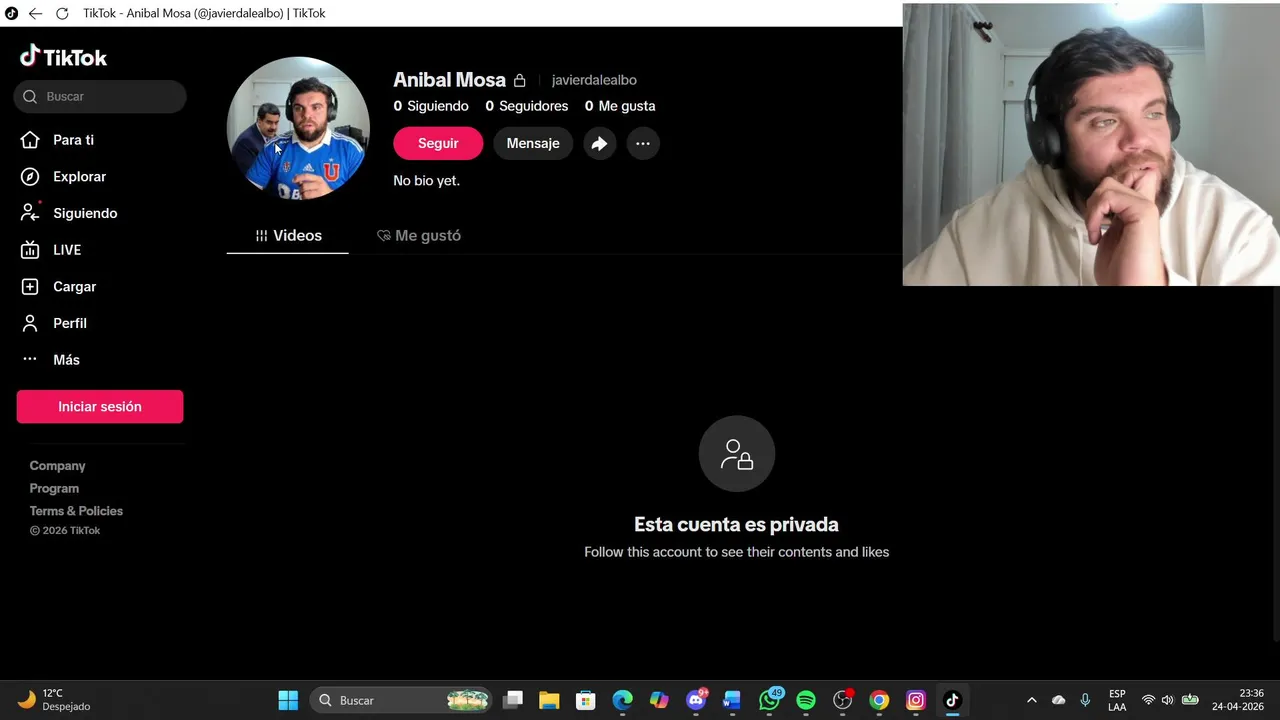This screenshot has height=720, width=1280.
Task: Open clock showing 23:36 24-04-2026
Action: [x=1238, y=700]
